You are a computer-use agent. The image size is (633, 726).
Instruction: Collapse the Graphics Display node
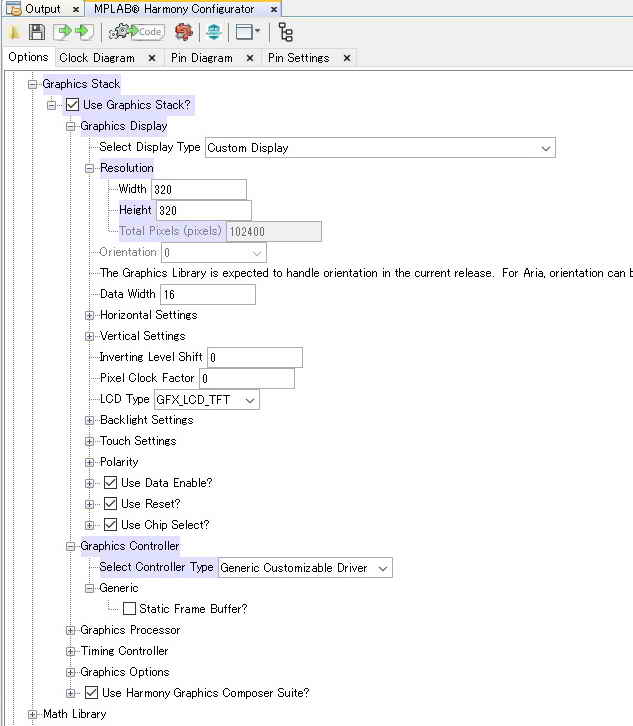[x=70, y=126]
